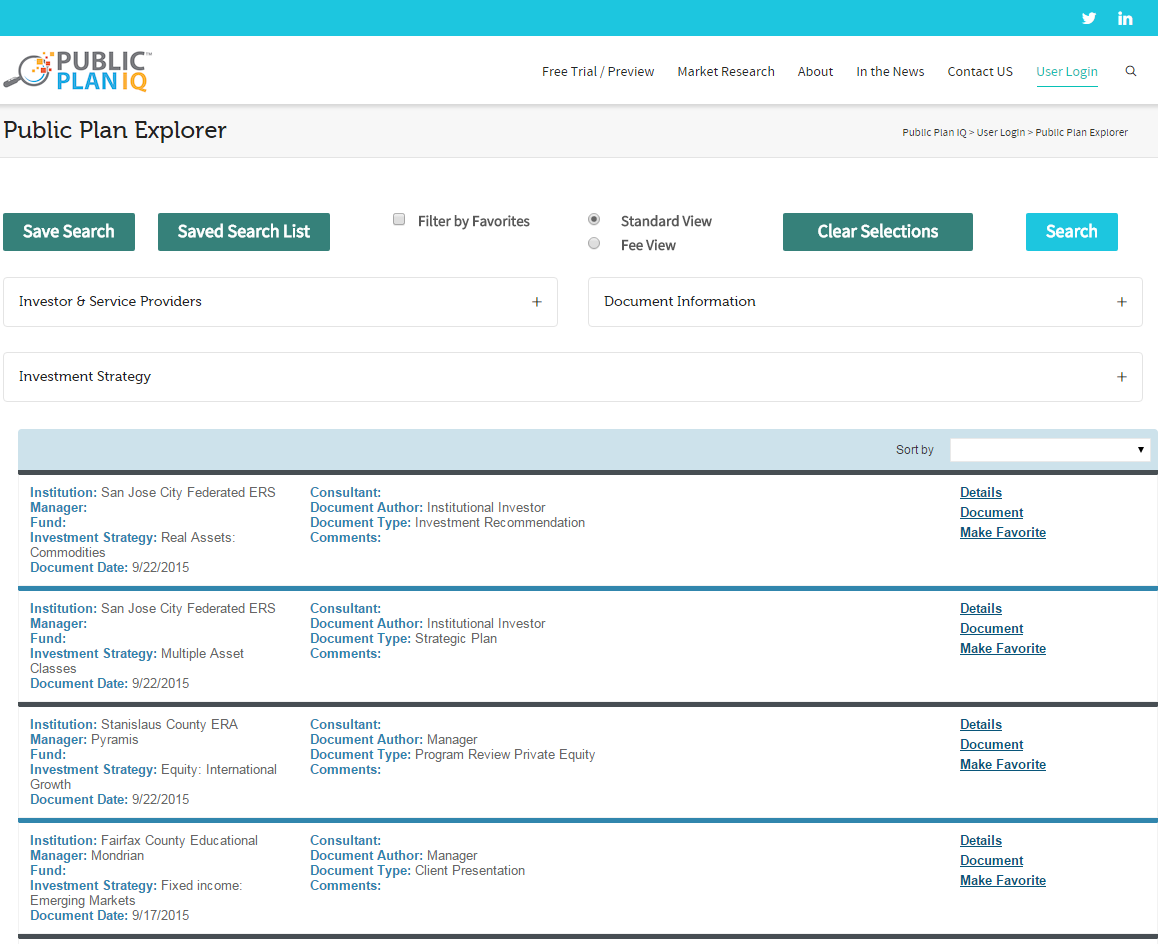Click the 'Pyramis' manager text
Image resolution: width=1158 pixels, height=944 pixels.
[114, 739]
